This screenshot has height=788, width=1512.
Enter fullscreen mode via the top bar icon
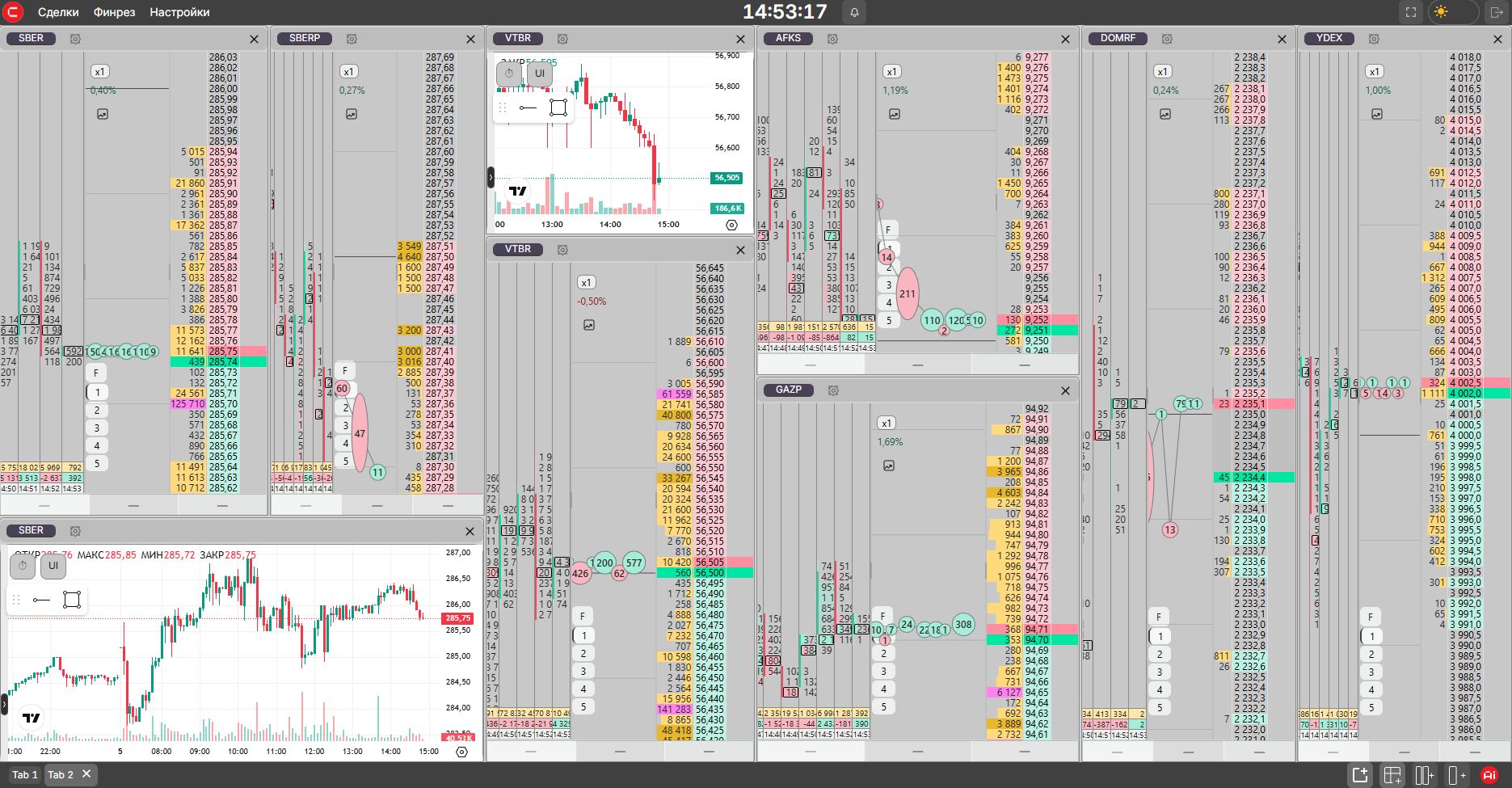click(x=1411, y=12)
